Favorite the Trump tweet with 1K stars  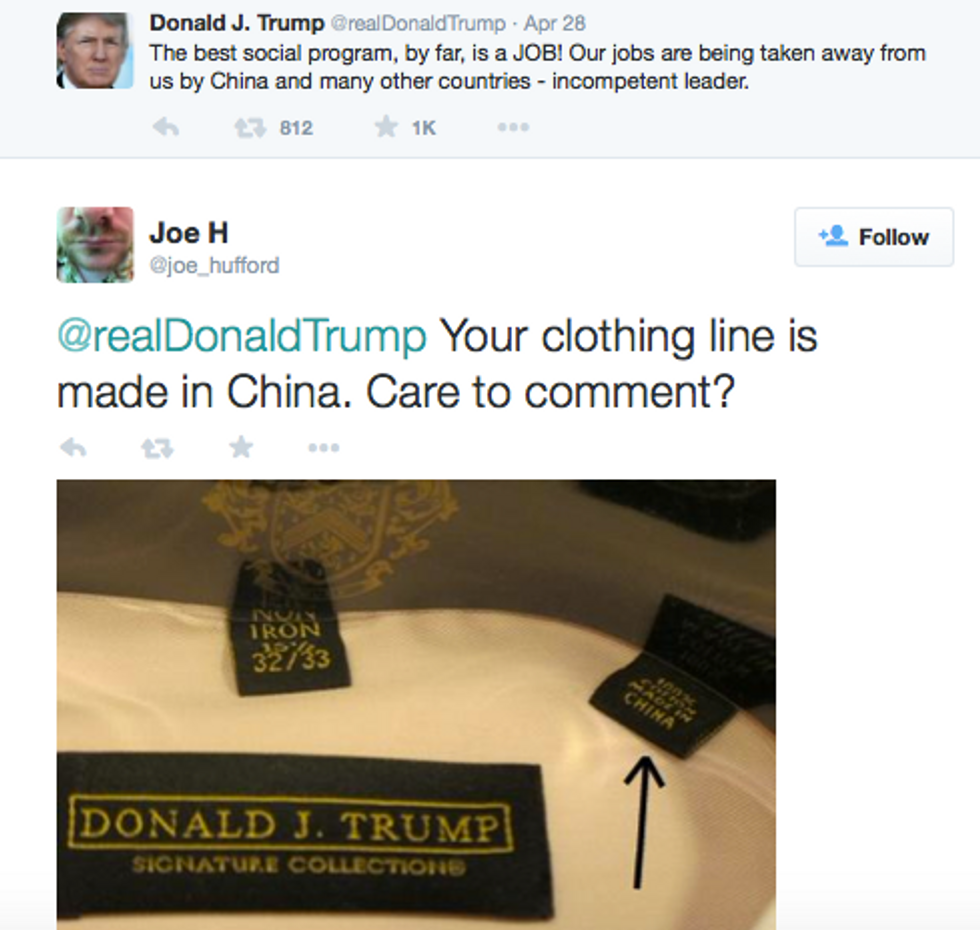coord(386,128)
